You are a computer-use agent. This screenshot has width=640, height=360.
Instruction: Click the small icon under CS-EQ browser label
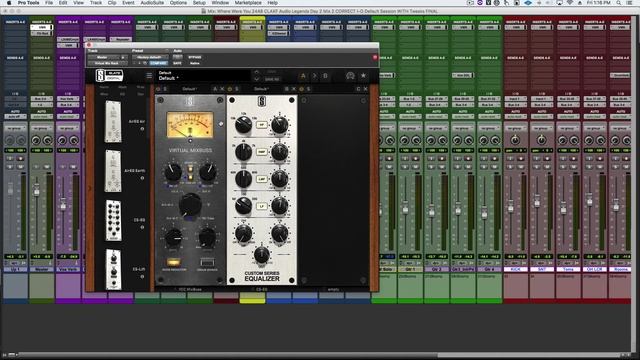pyautogui.click(x=142, y=227)
